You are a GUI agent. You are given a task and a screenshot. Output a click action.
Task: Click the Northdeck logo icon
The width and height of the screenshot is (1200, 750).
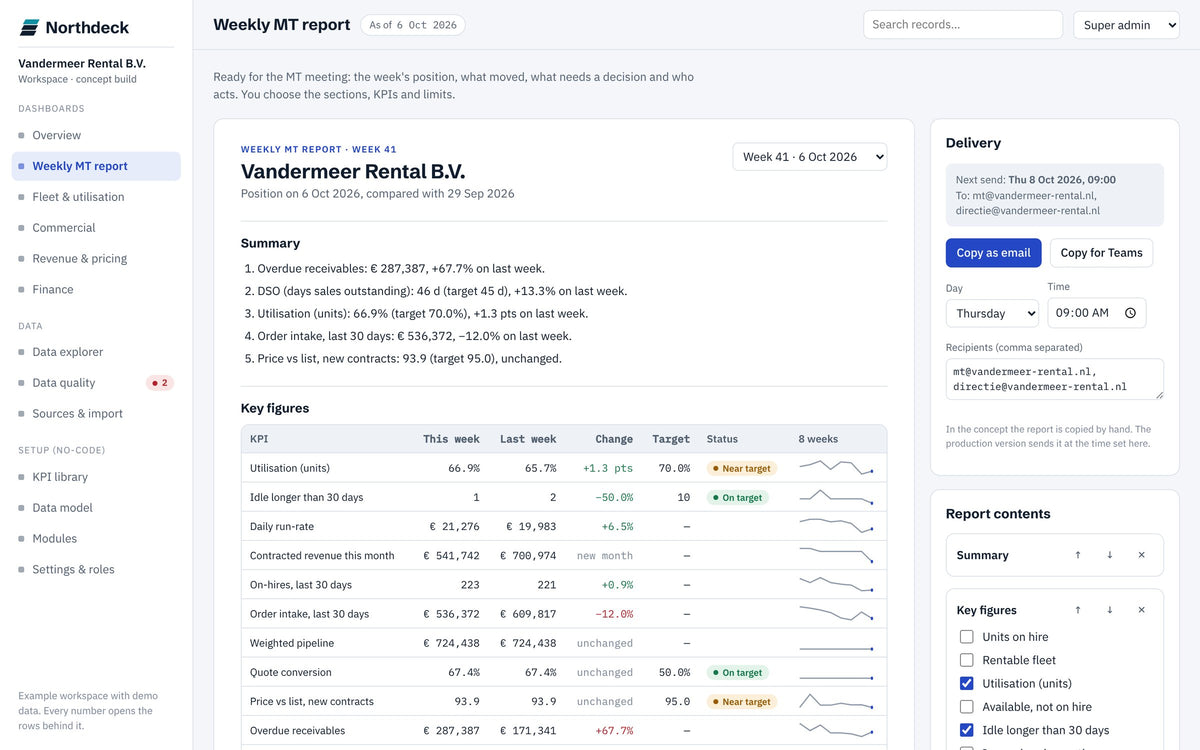coord(29,27)
